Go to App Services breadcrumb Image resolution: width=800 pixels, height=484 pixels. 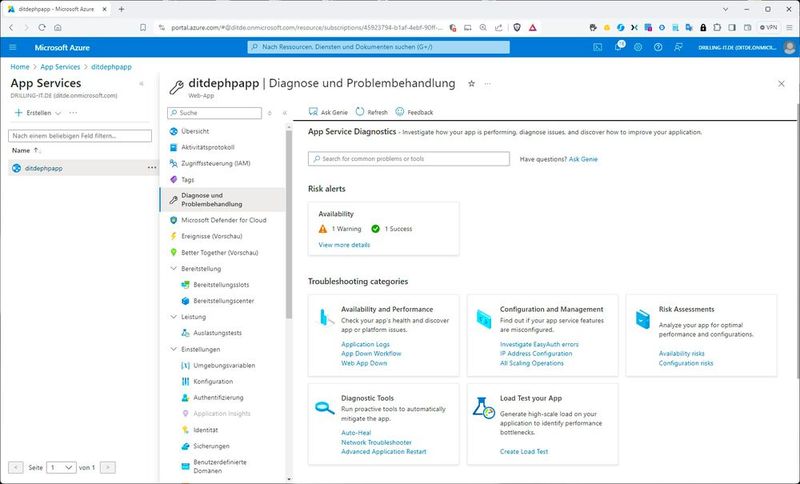pos(60,67)
